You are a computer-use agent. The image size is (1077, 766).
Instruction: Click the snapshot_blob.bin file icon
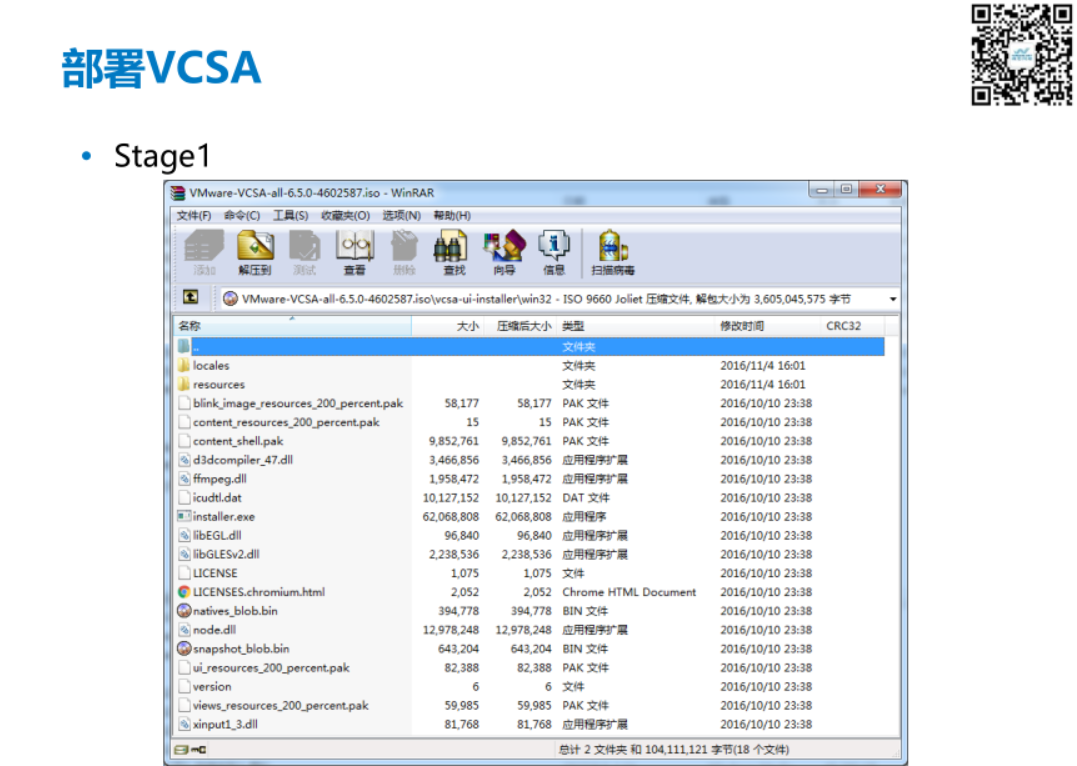point(184,648)
